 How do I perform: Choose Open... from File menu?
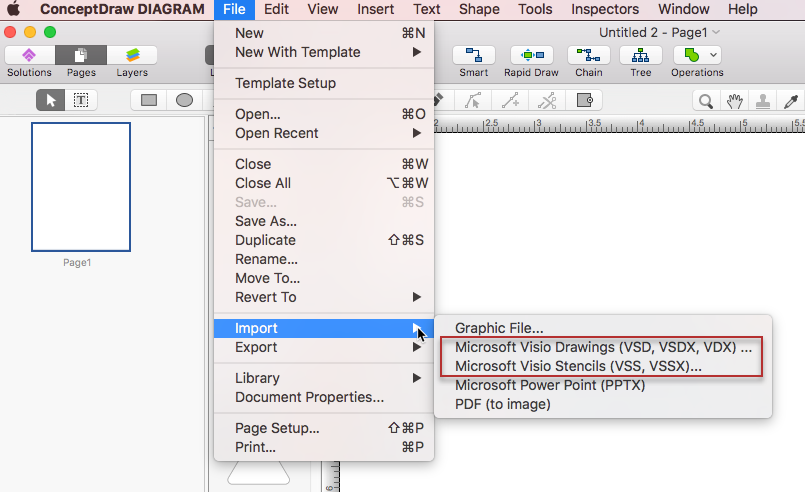click(324, 114)
